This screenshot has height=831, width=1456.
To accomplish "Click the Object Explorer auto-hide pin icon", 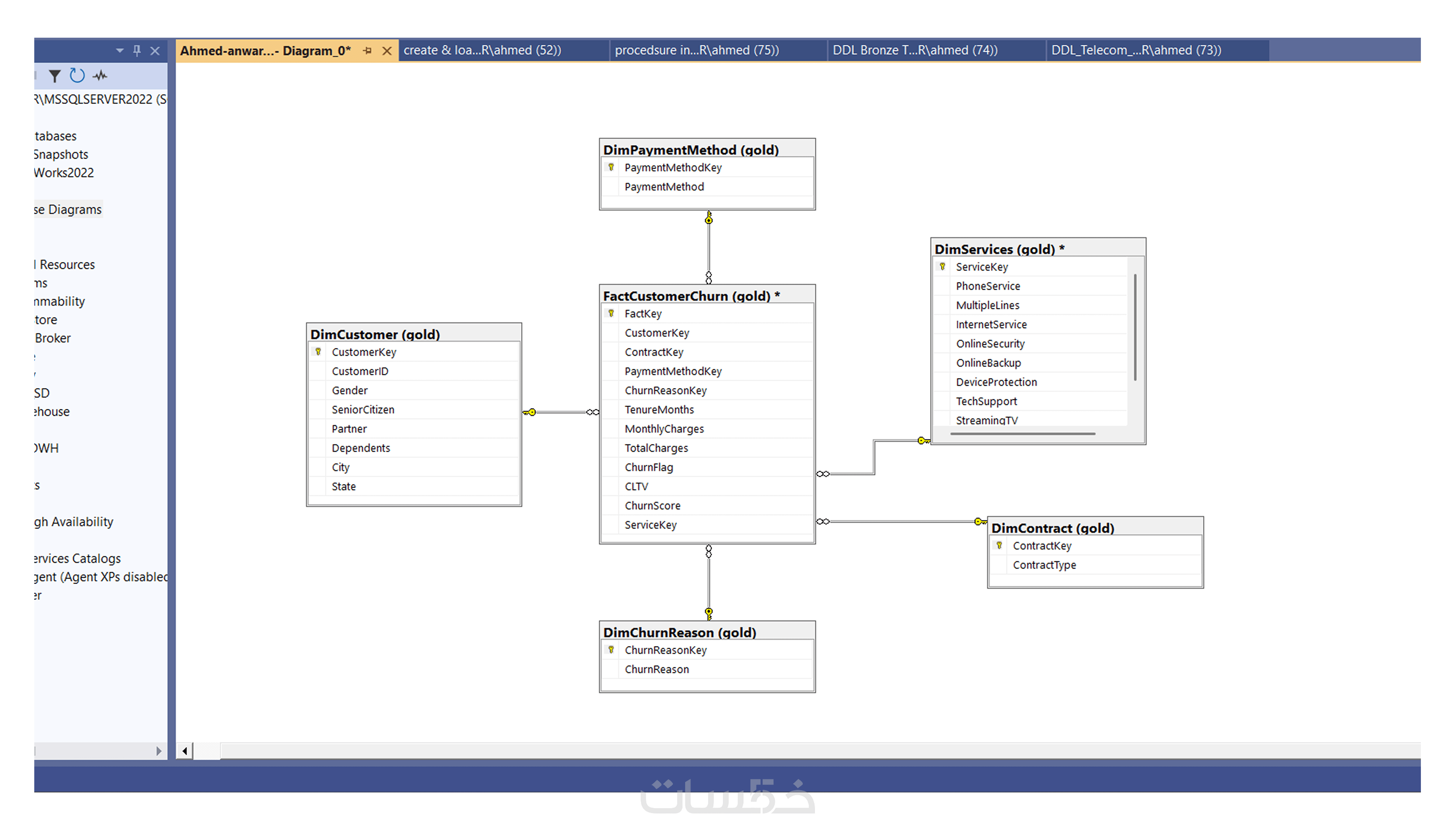I will 137,50.
